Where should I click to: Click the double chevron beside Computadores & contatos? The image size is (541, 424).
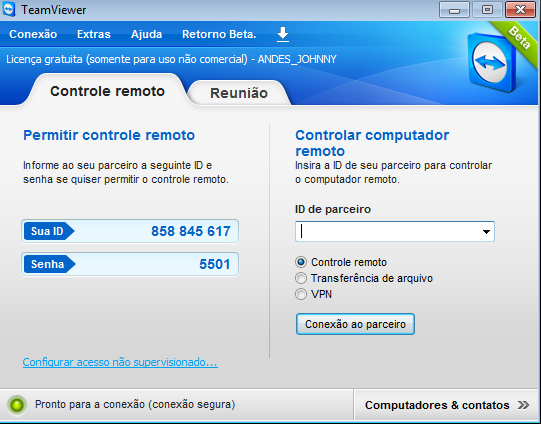523,405
